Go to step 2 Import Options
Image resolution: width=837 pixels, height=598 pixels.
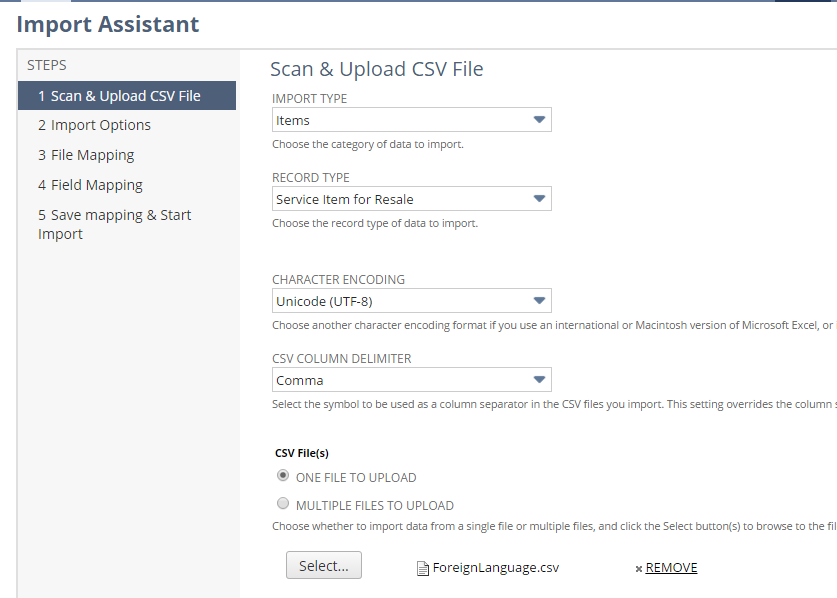pos(94,125)
